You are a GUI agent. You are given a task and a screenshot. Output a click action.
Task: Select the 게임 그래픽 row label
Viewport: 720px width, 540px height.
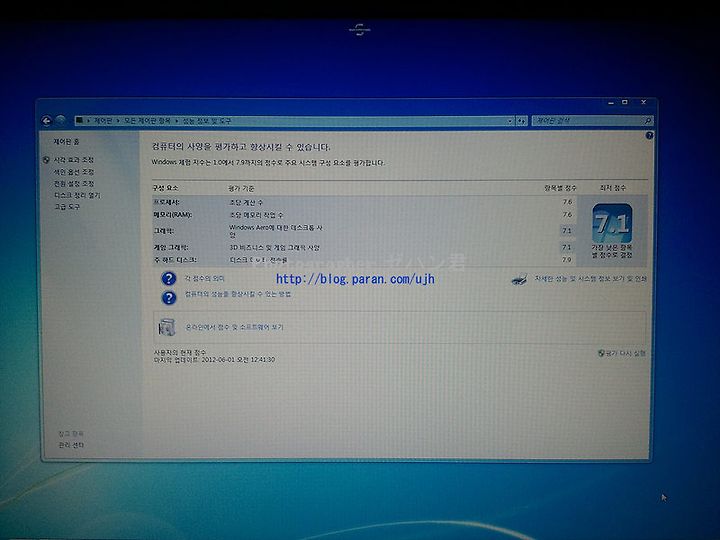[170, 247]
